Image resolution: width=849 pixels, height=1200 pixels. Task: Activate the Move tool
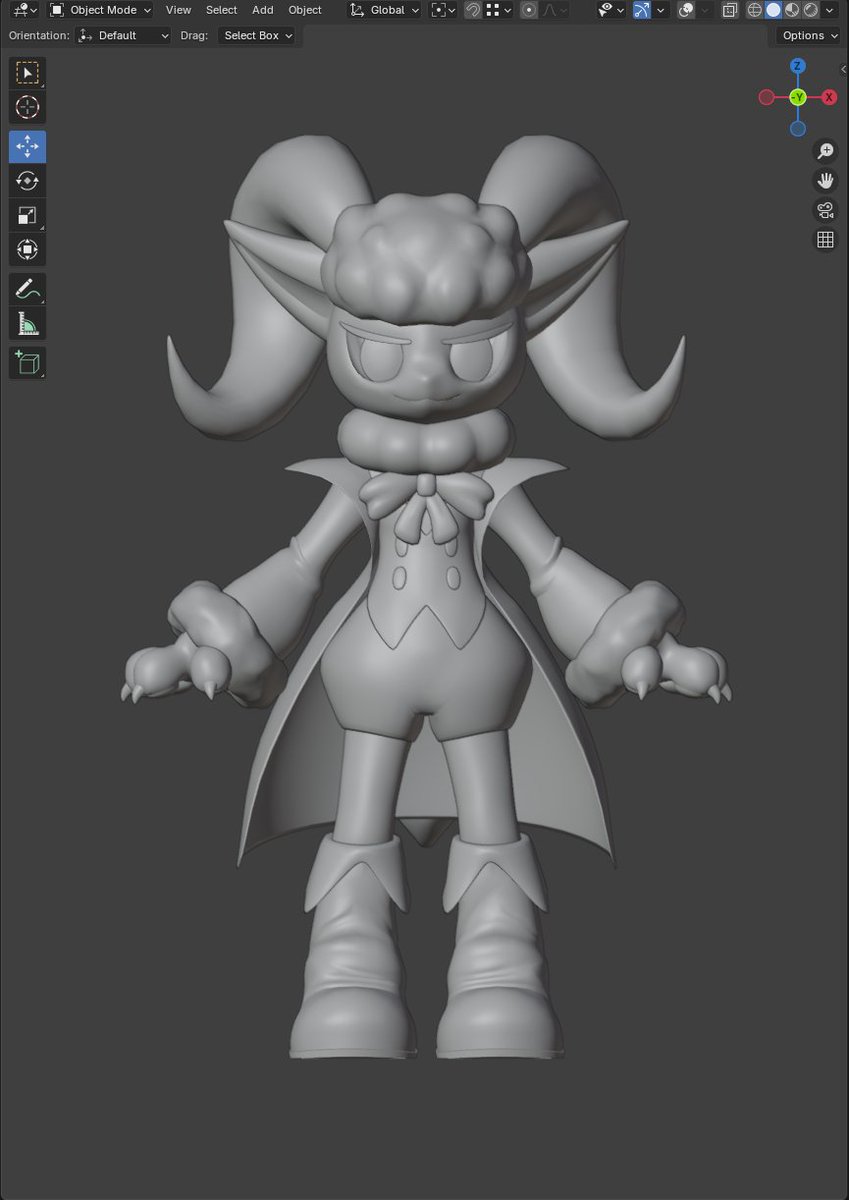tap(27, 147)
